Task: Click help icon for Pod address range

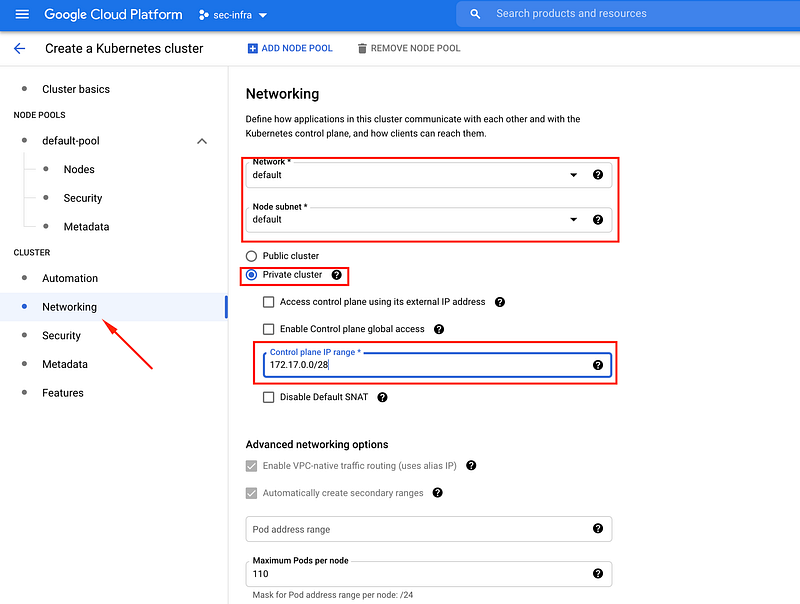Action: coord(598,529)
